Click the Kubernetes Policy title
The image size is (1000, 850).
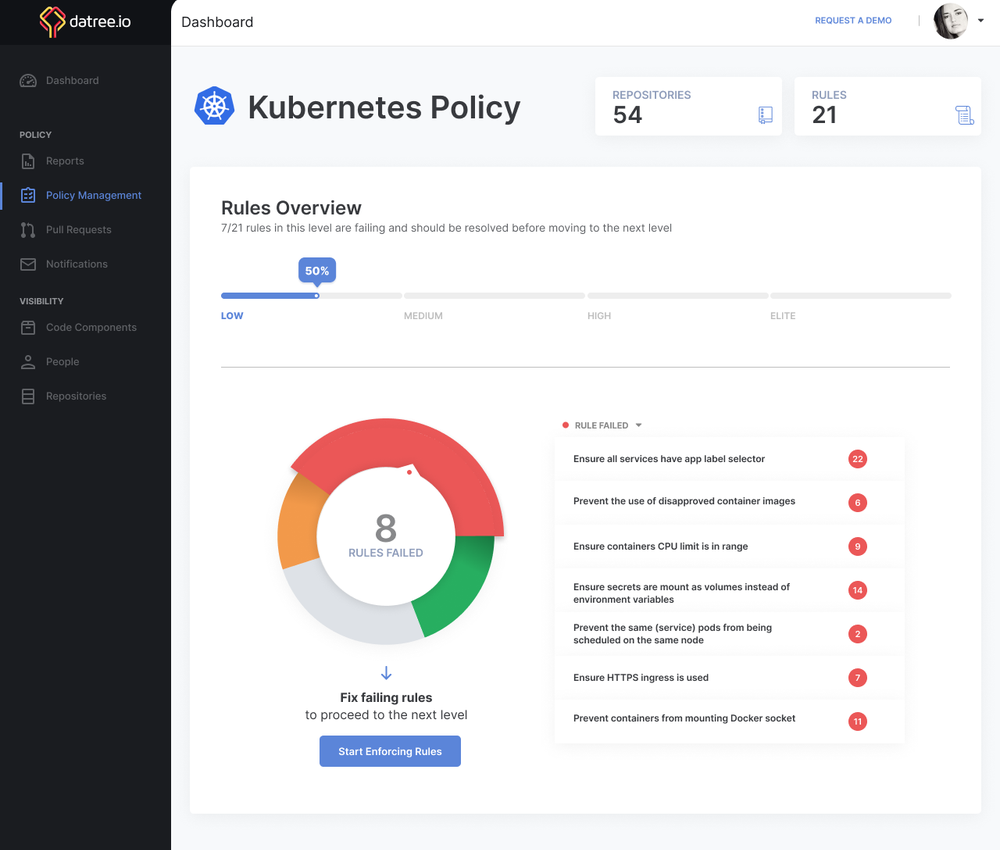coord(384,106)
